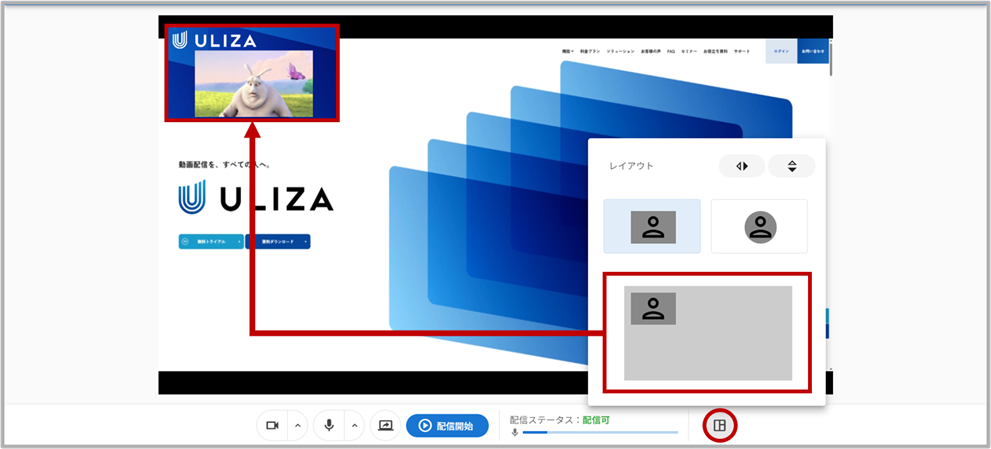Choose the picture-in-picture top-left layout
The width and height of the screenshot is (991, 449).
click(707, 333)
